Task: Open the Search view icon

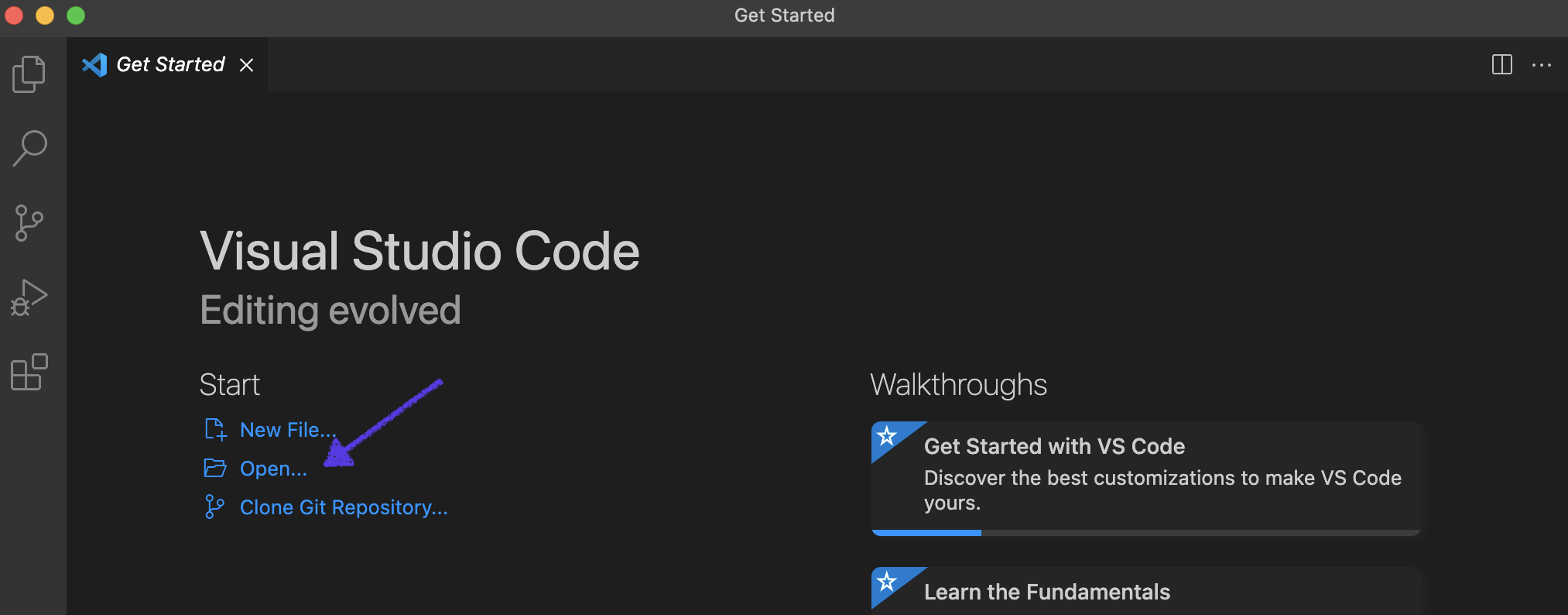Action: (x=29, y=148)
